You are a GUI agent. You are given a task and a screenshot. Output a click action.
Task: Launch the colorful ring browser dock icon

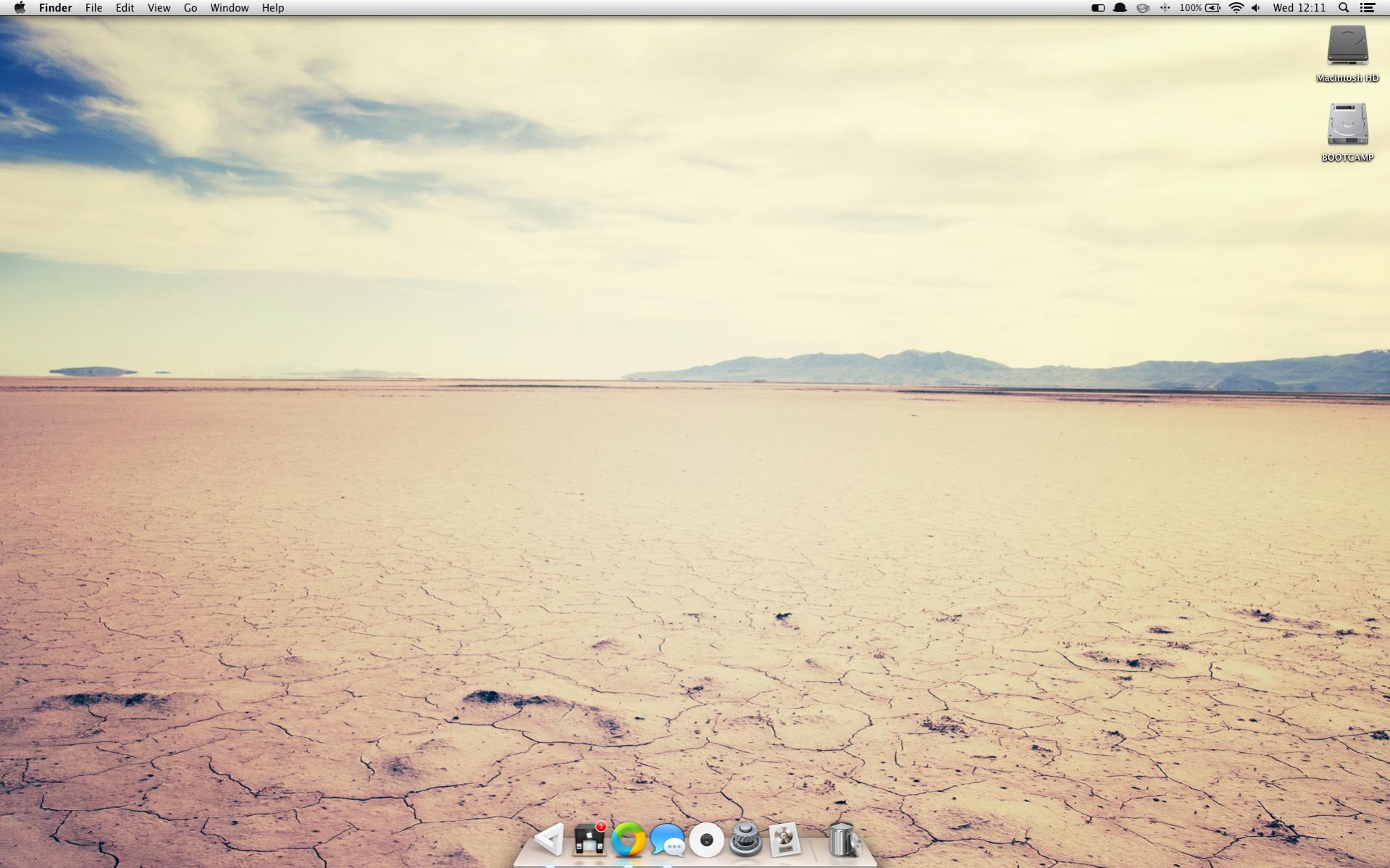[628, 840]
